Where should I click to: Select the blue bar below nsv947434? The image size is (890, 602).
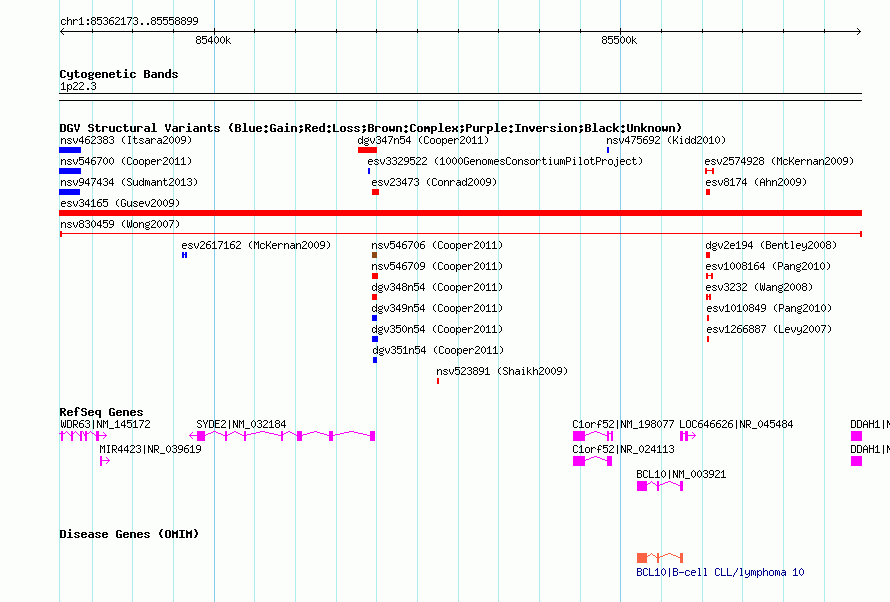pos(69,192)
